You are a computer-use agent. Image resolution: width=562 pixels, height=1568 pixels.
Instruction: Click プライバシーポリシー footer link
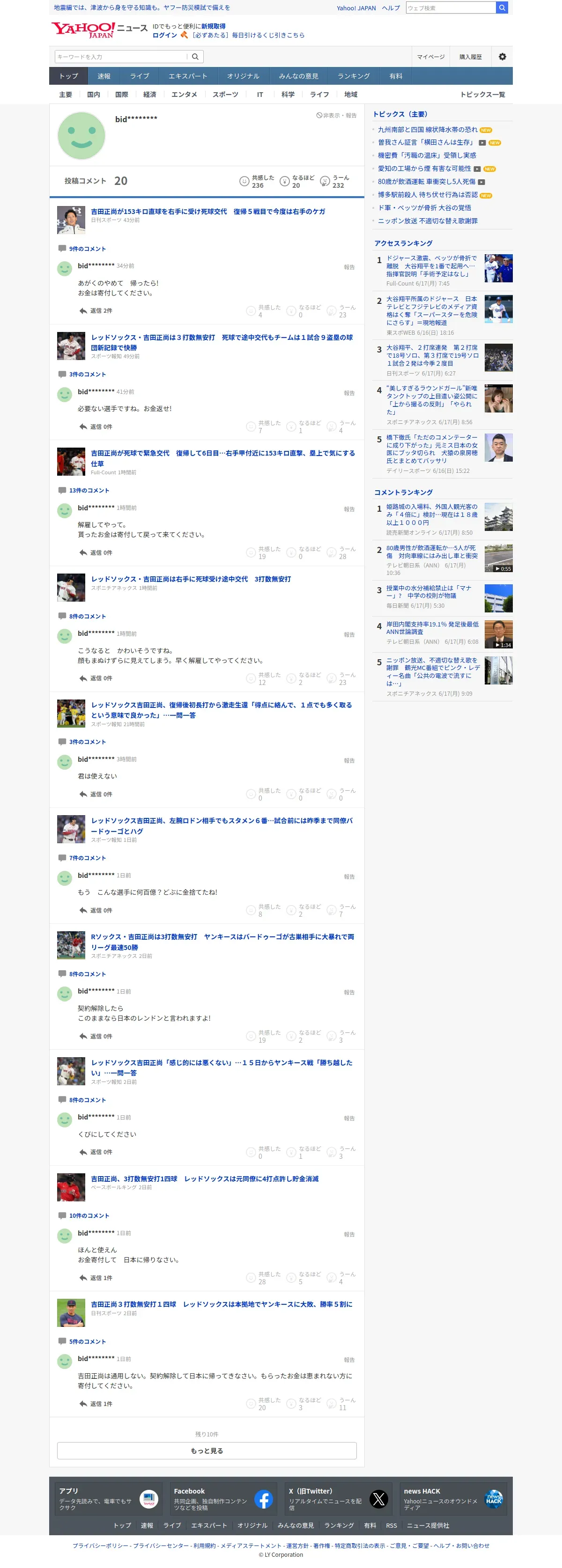click(x=101, y=1546)
